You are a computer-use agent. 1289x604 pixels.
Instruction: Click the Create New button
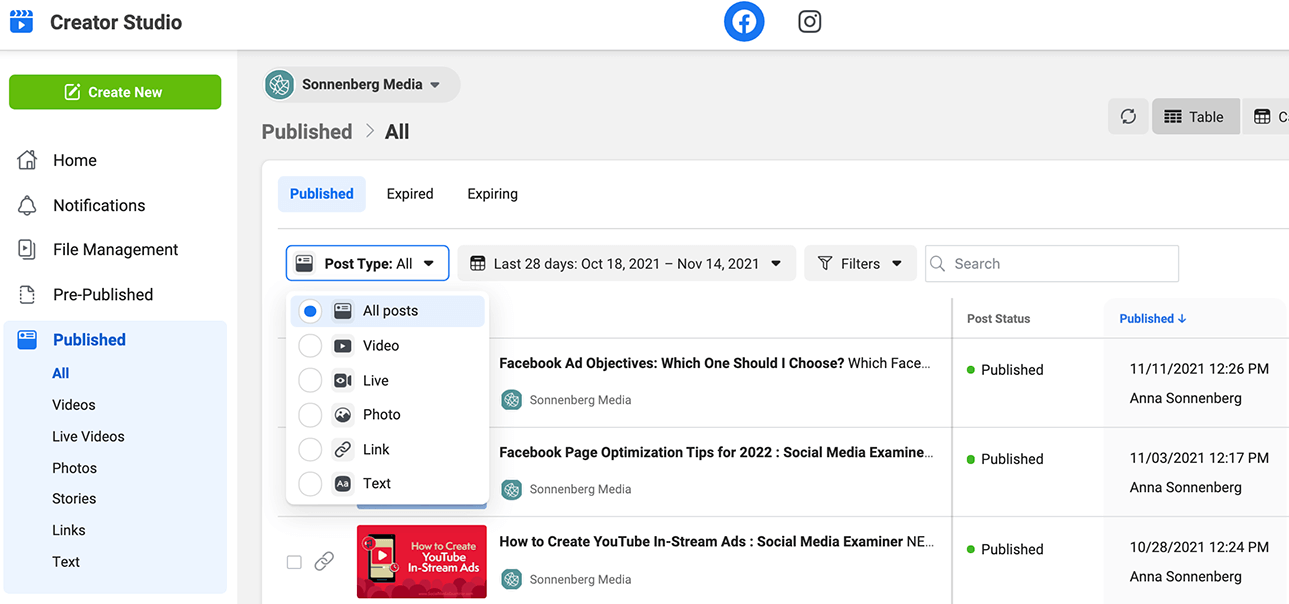115,92
